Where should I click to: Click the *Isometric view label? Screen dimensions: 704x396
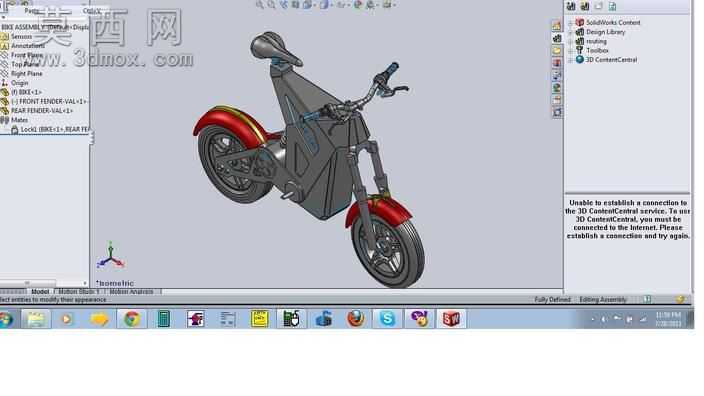click(x=114, y=283)
